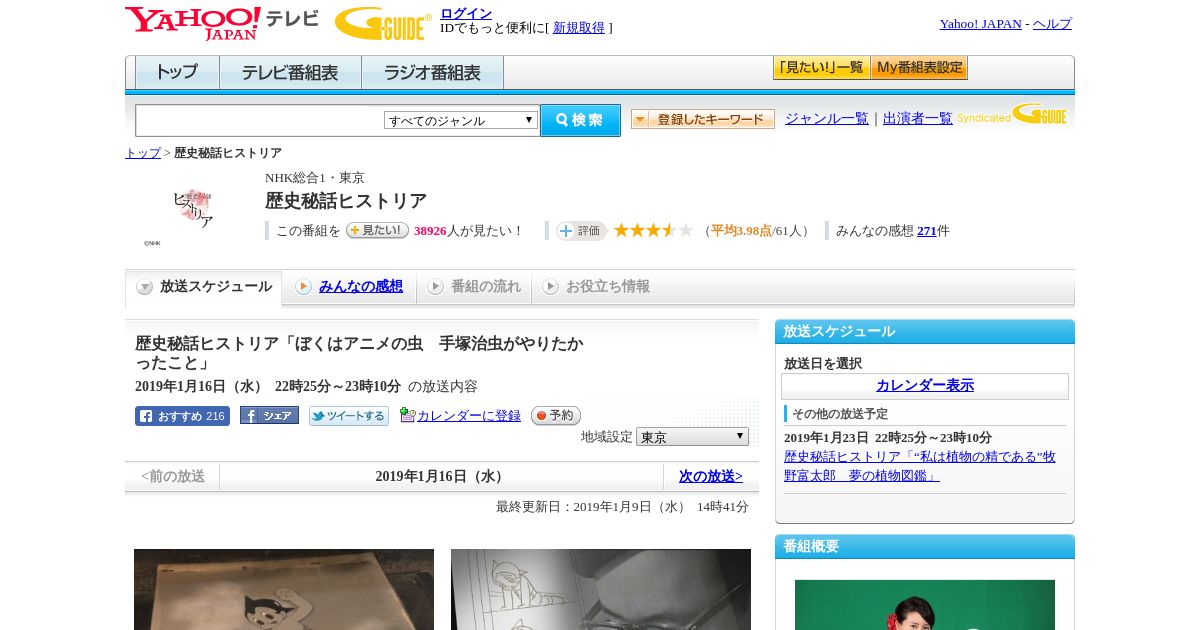Rate using the star rating bar
This screenshot has height=630, width=1200.
(653, 231)
